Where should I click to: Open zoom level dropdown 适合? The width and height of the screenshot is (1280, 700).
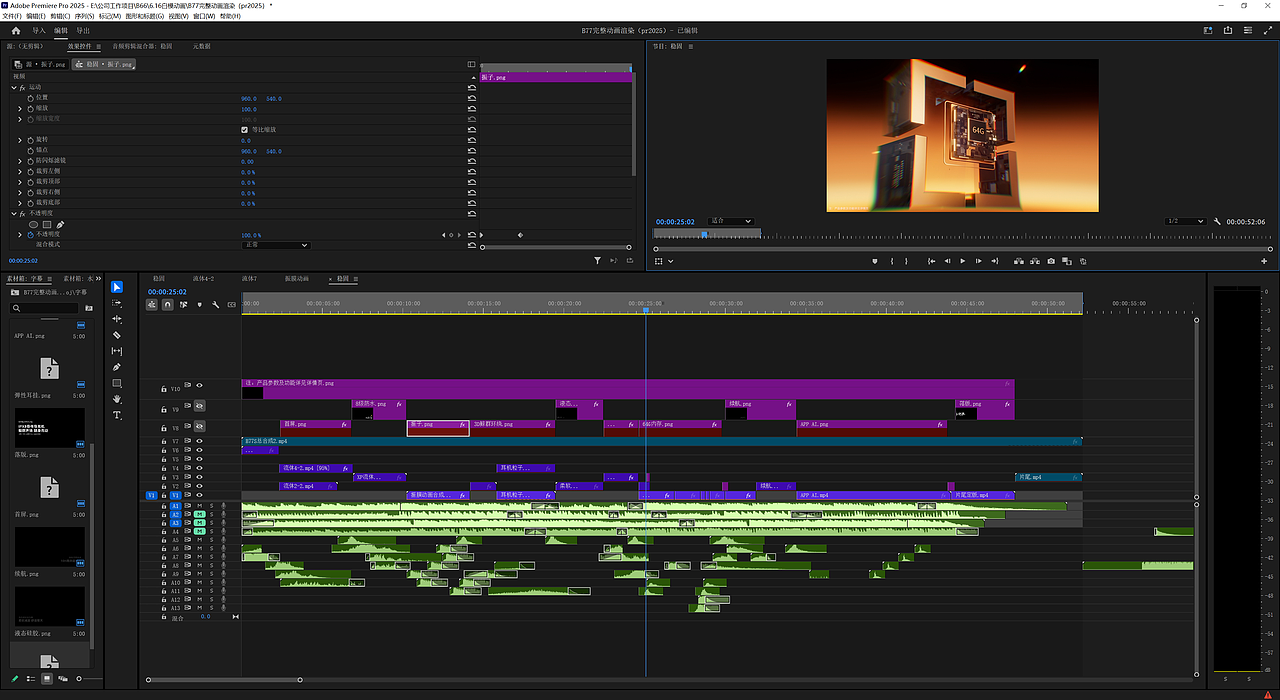click(x=730, y=221)
